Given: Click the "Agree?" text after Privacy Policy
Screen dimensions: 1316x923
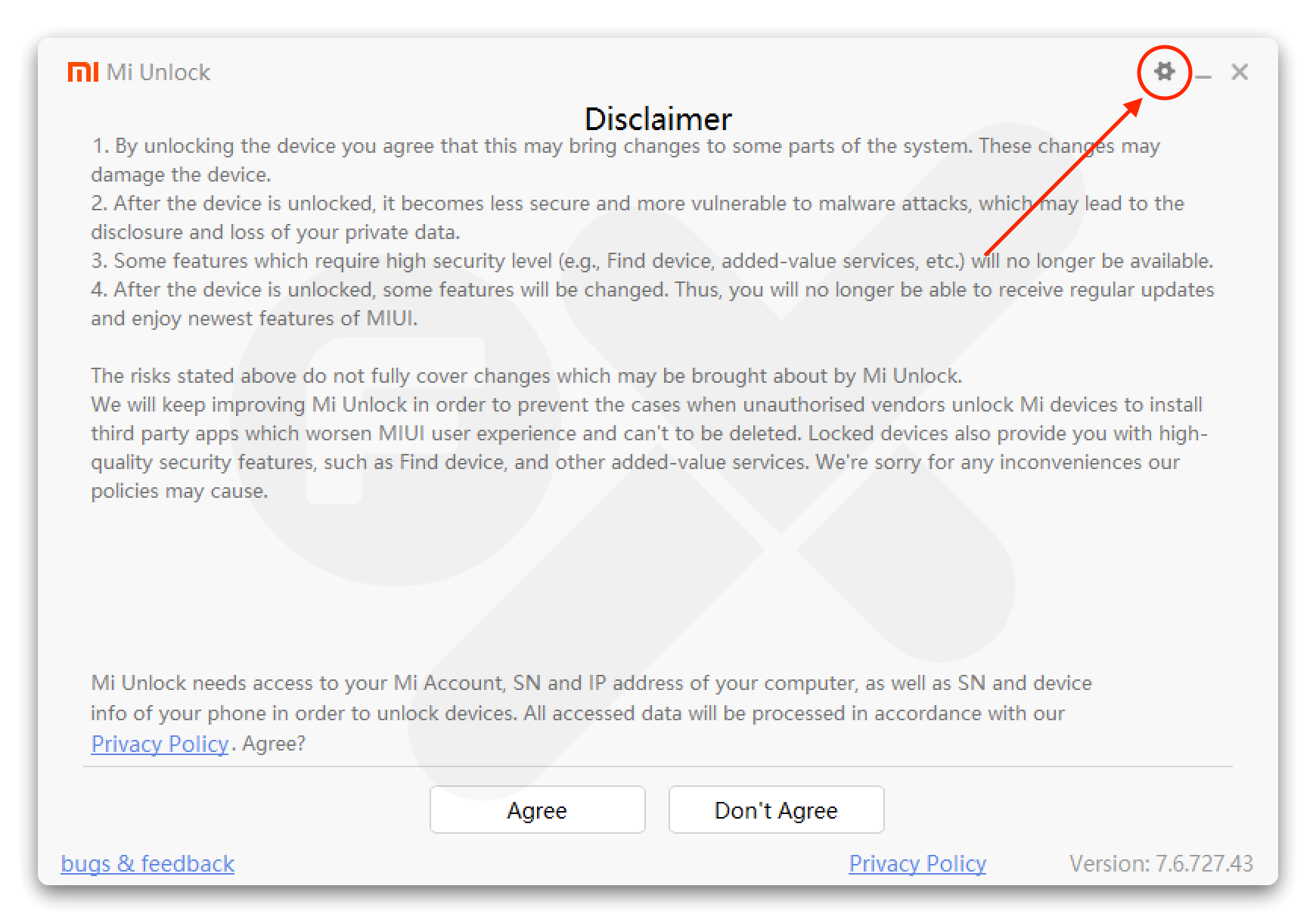Looking at the screenshot, I should [x=274, y=744].
